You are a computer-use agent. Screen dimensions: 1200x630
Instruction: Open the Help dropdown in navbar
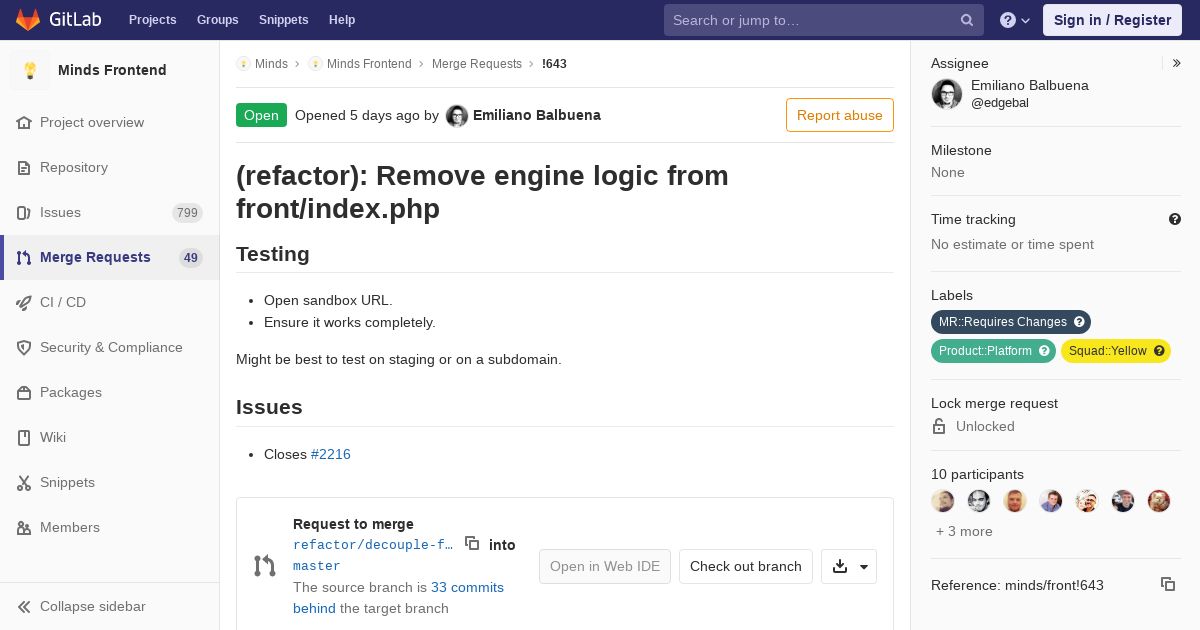pyautogui.click(x=1015, y=20)
